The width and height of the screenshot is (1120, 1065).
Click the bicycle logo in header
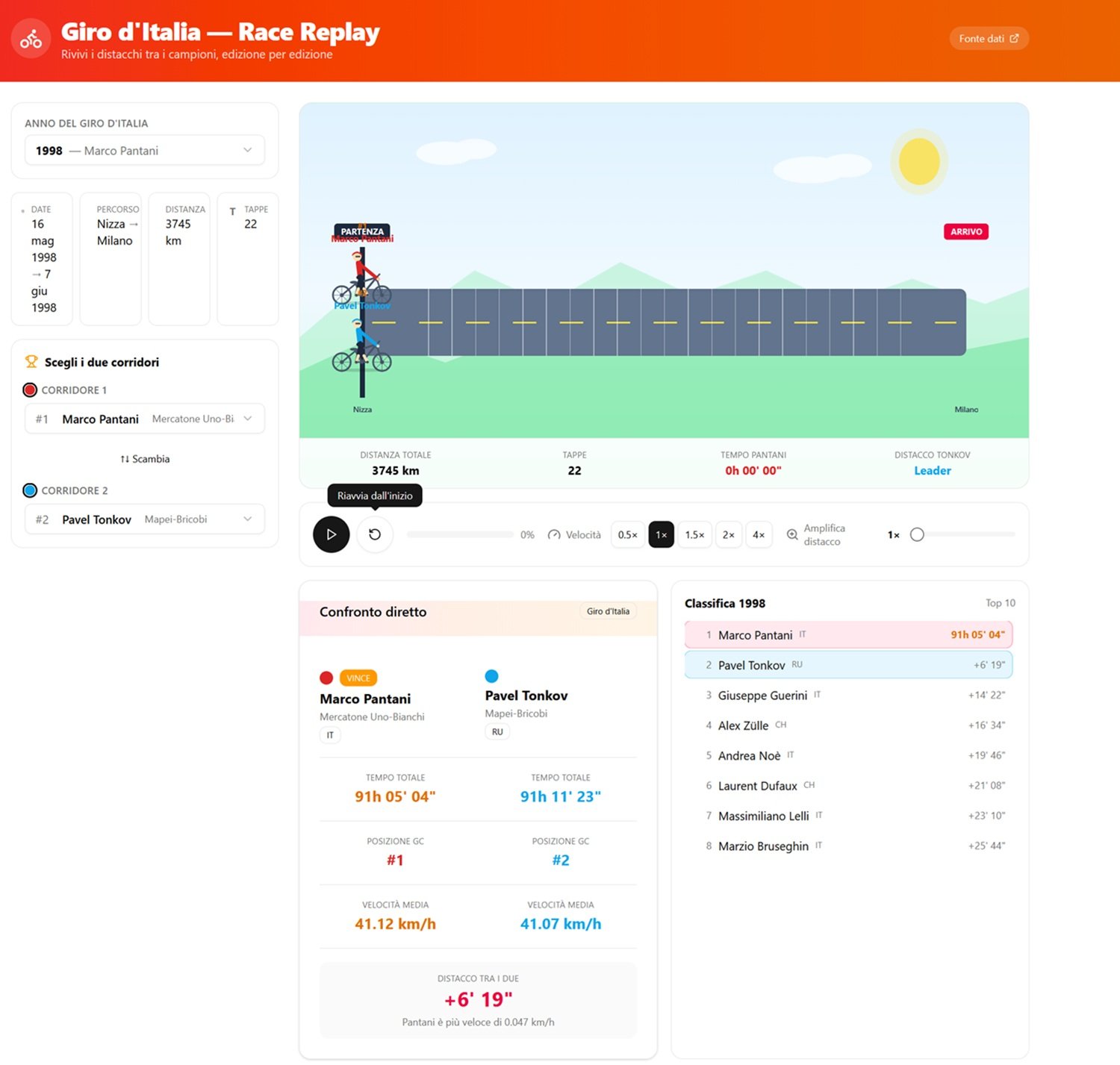[31, 39]
